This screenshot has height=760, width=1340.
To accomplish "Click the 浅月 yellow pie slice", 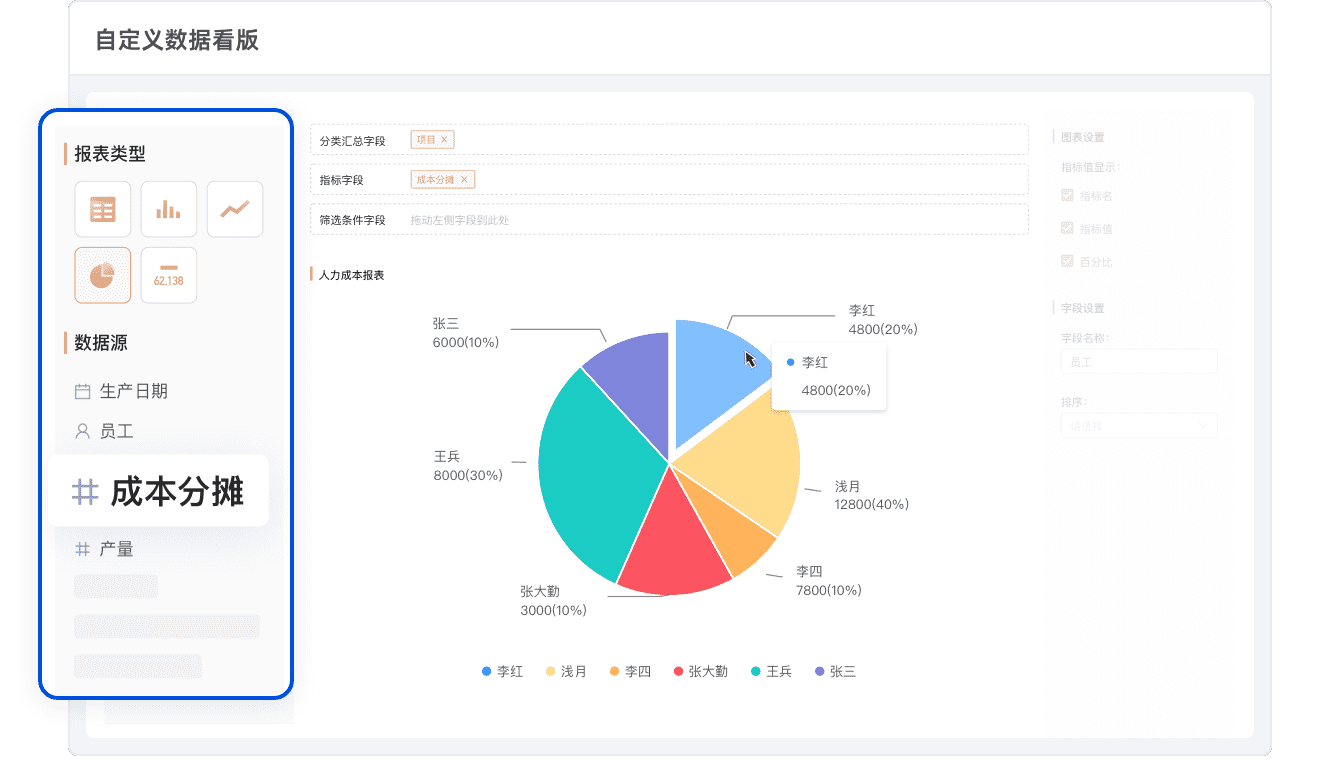I will pyautogui.click(x=752, y=470).
